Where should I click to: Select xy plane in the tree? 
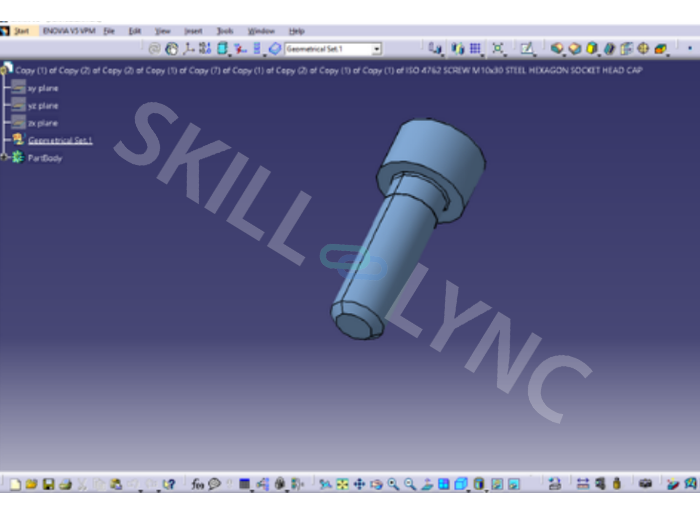pos(43,88)
